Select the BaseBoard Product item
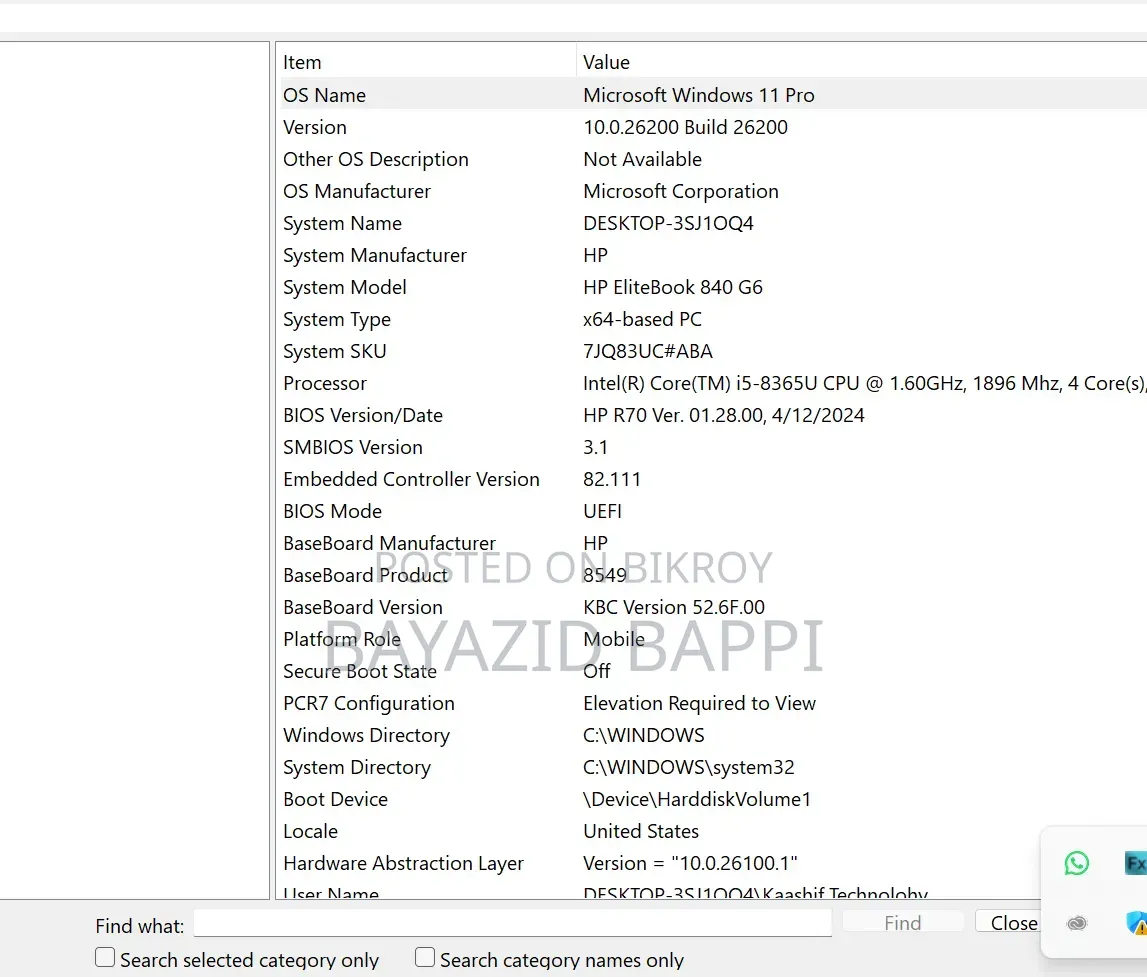The height and width of the screenshot is (977, 1147). tap(365, 576)
